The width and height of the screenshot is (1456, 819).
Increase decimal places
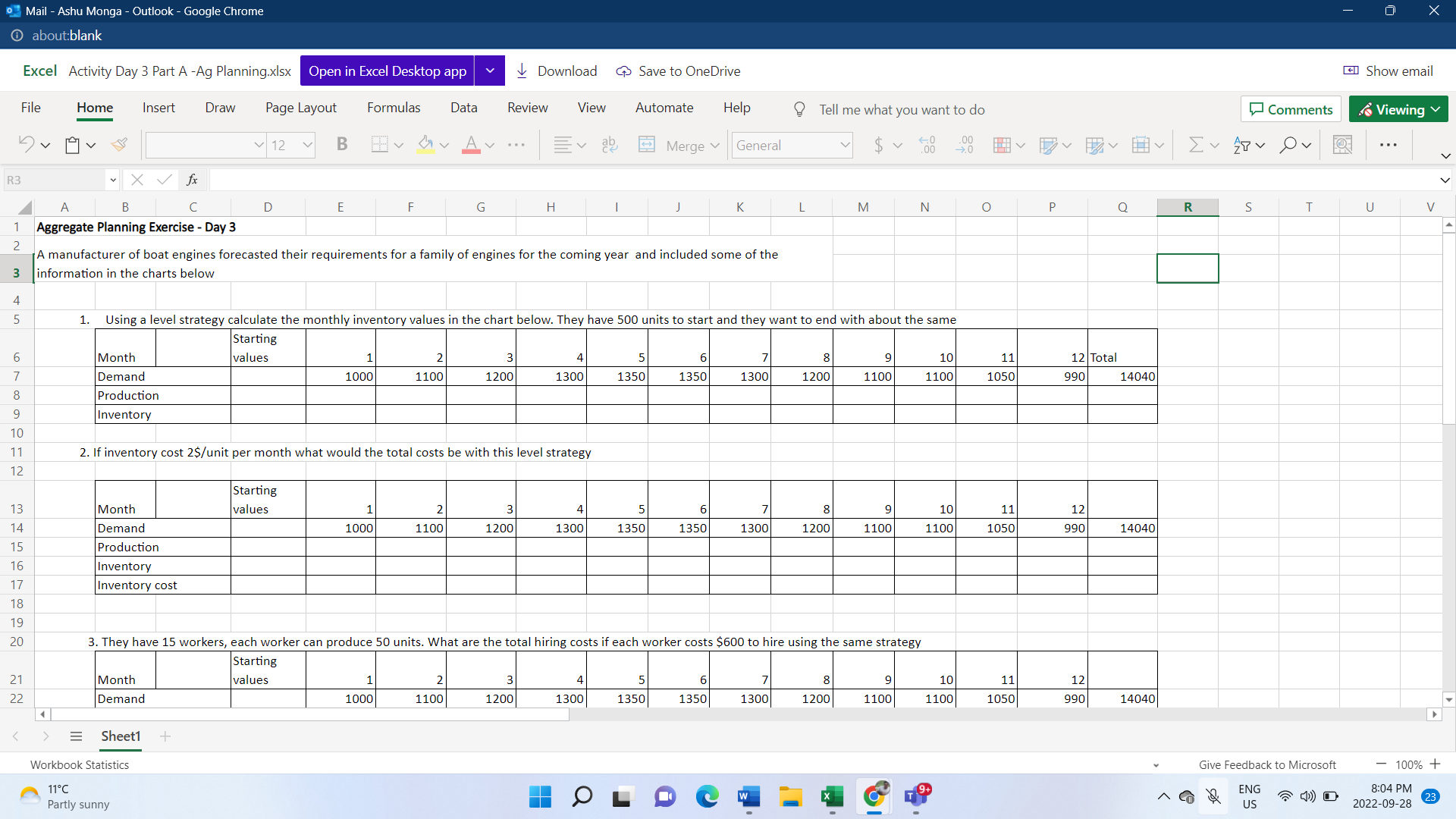click(927, 144)
